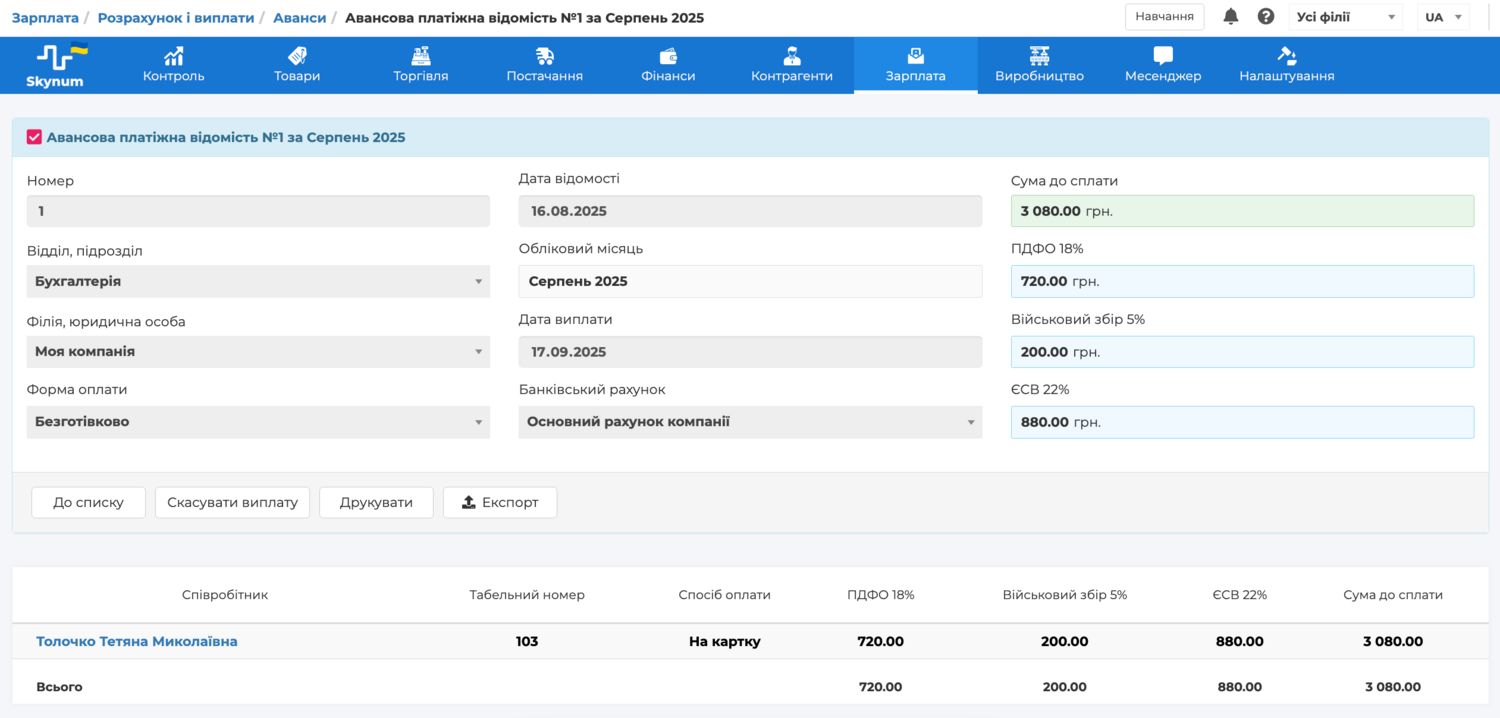The image size is (1500, 718).
Task: Click the Дата виплати date field
Action: pyautogui.click(x=750, y=352)
